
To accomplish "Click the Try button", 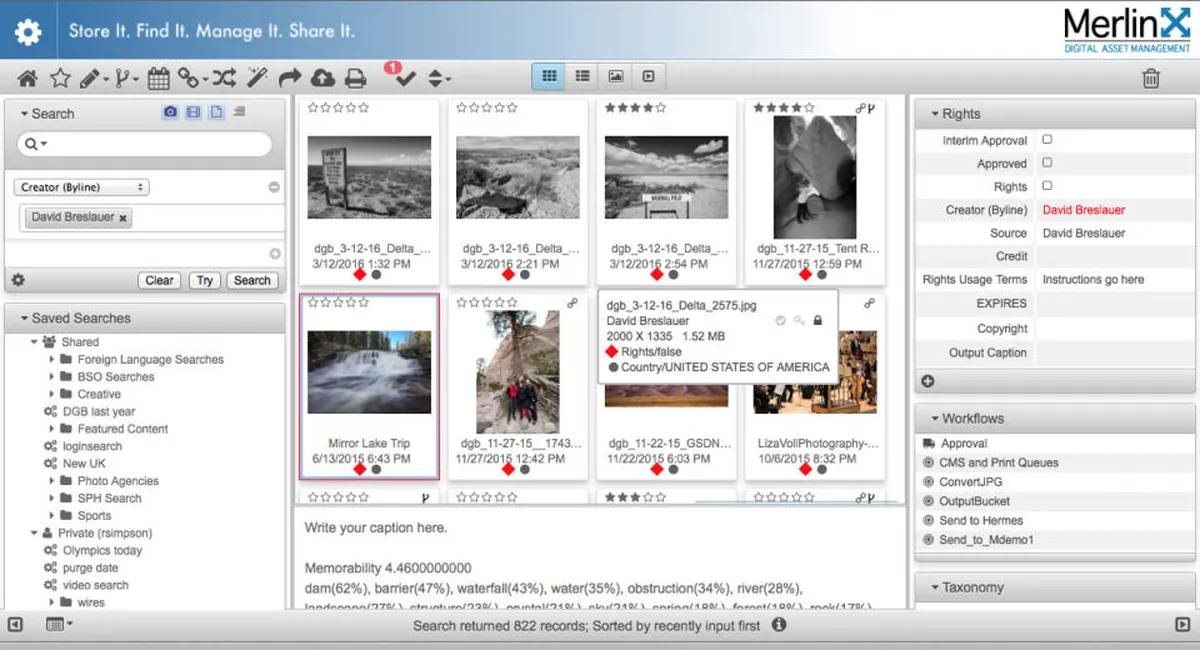I will [x=204, y=281].
